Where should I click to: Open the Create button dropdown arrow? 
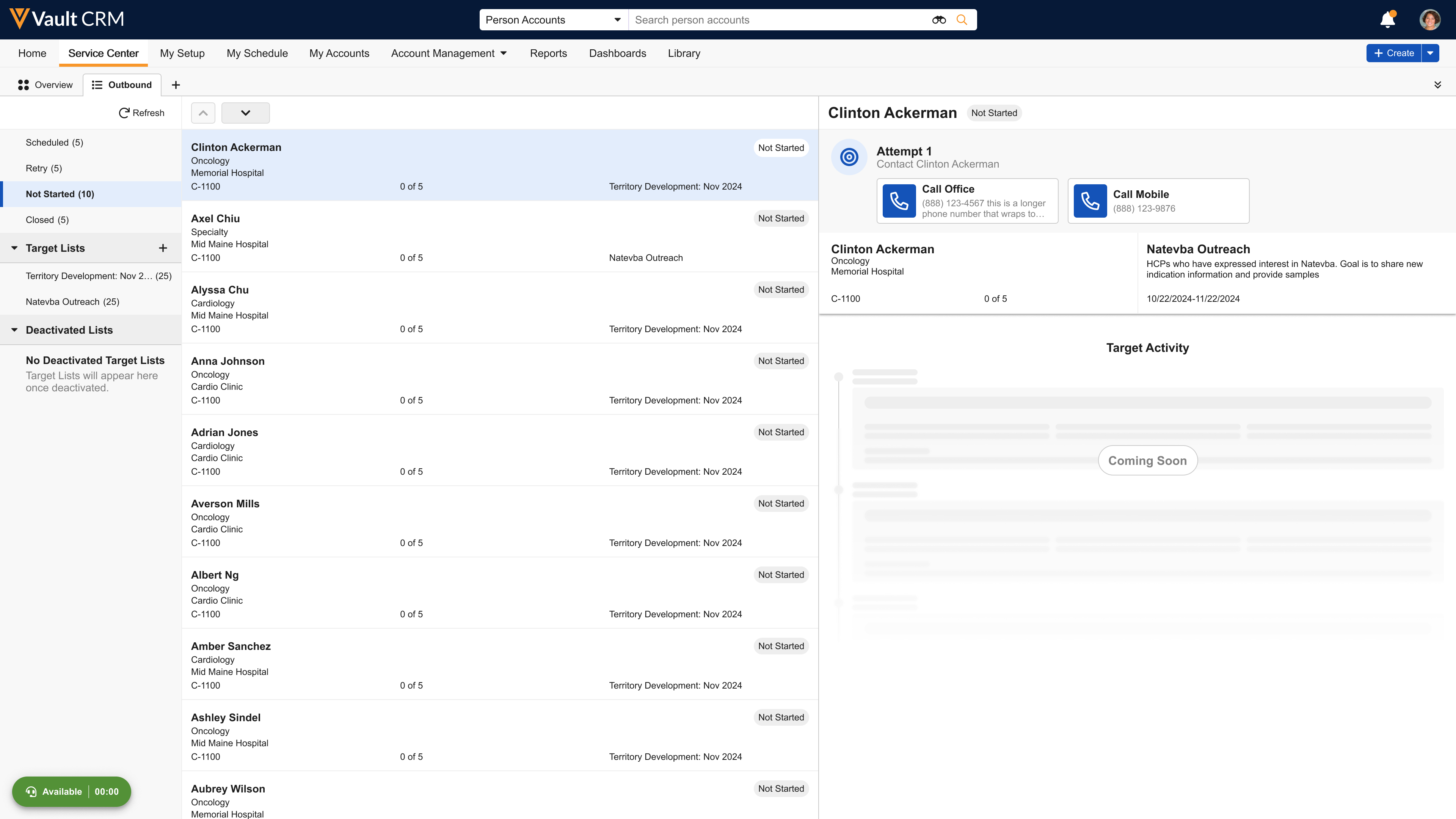[1430, 53]
